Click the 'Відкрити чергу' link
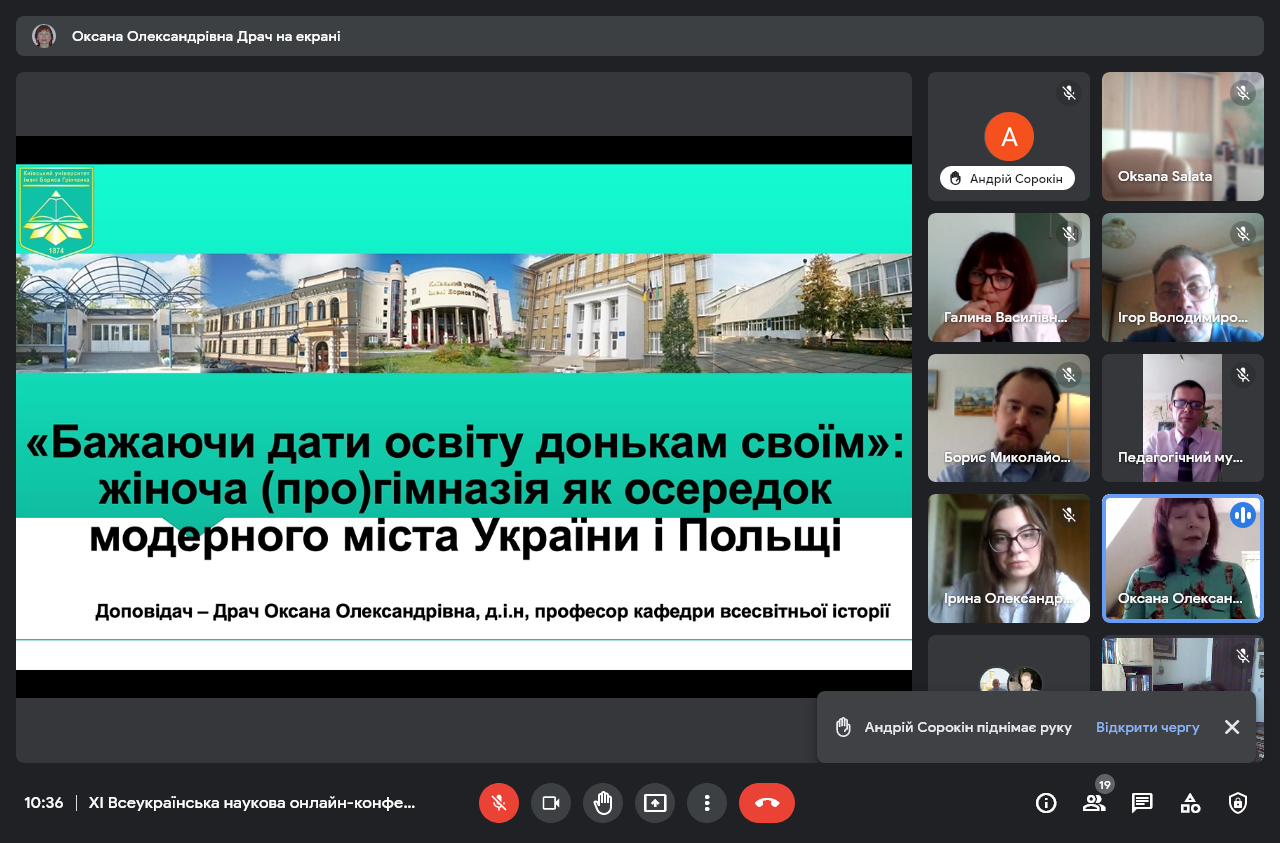Image resolution: width=1280 pixels, height=843 pixels. (1147, 727)
